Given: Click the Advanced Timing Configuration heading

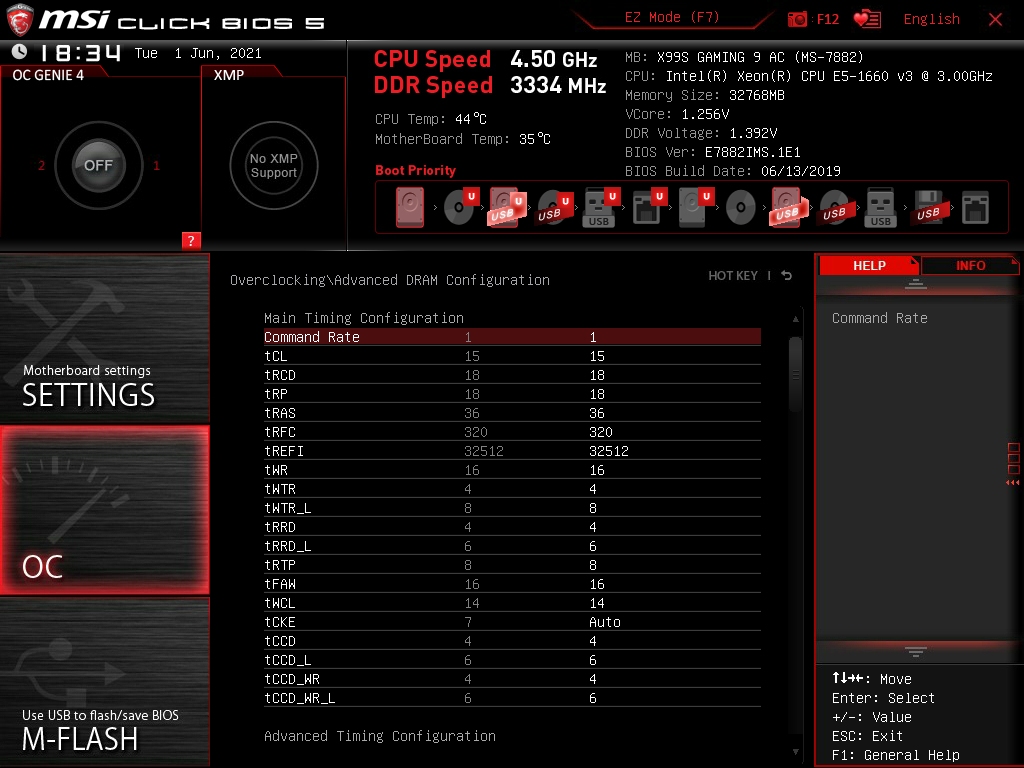Looking at the screenshot, I should [379, 736].
